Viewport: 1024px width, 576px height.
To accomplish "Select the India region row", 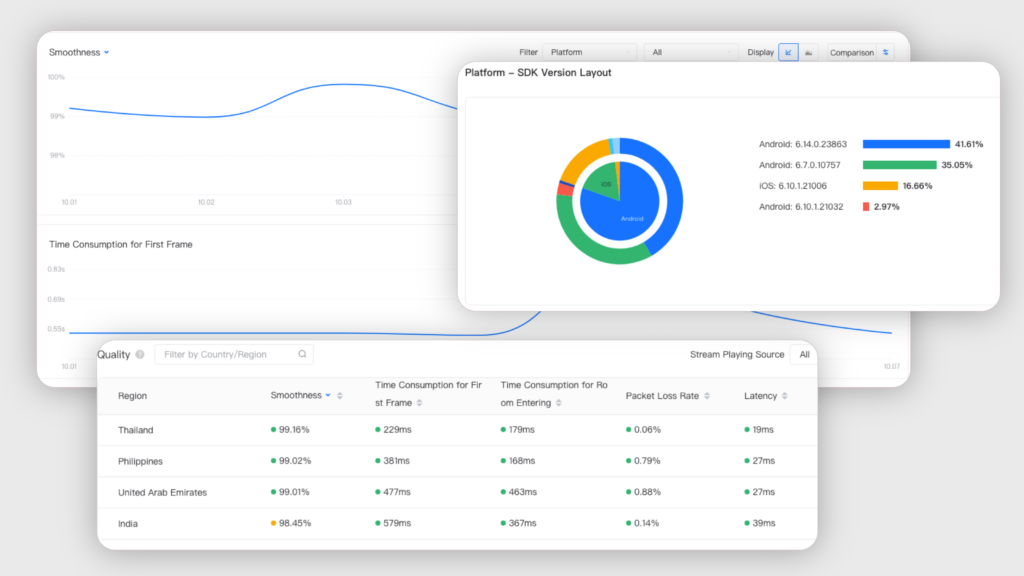I will click(457, 524).
